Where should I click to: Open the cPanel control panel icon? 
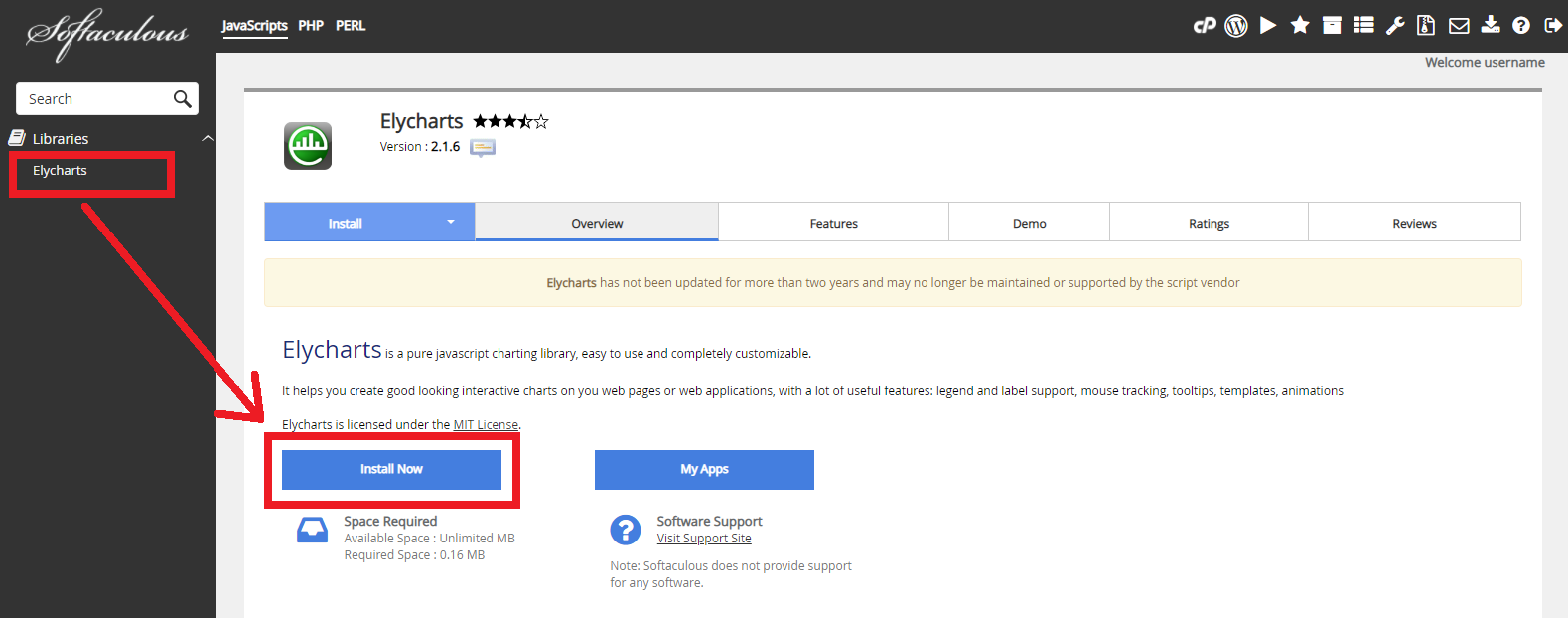(1205, 26)
